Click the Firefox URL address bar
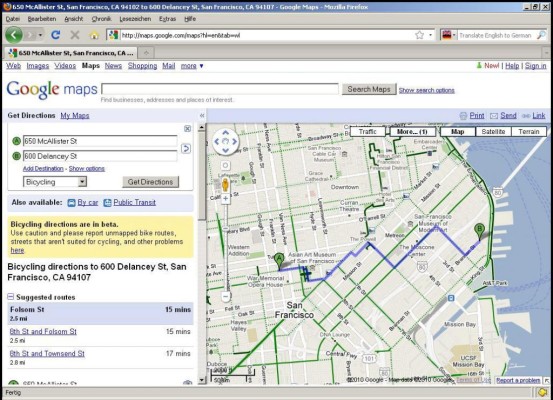 point(266,35)
